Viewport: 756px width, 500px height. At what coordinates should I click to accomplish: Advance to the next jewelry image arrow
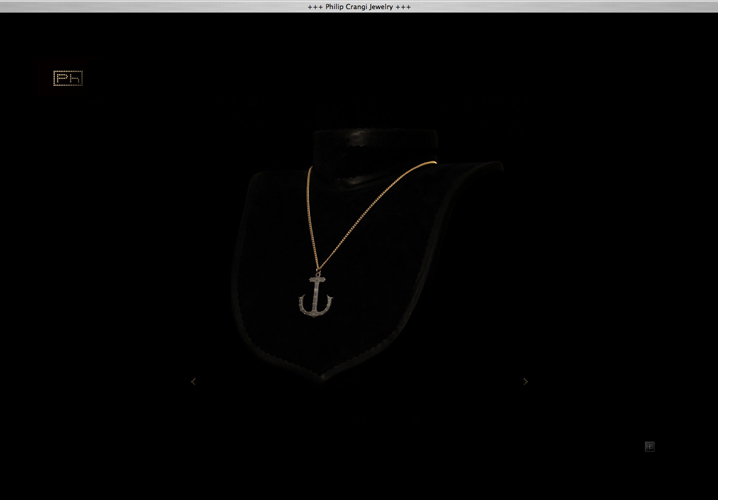click(x=526, y=381)
